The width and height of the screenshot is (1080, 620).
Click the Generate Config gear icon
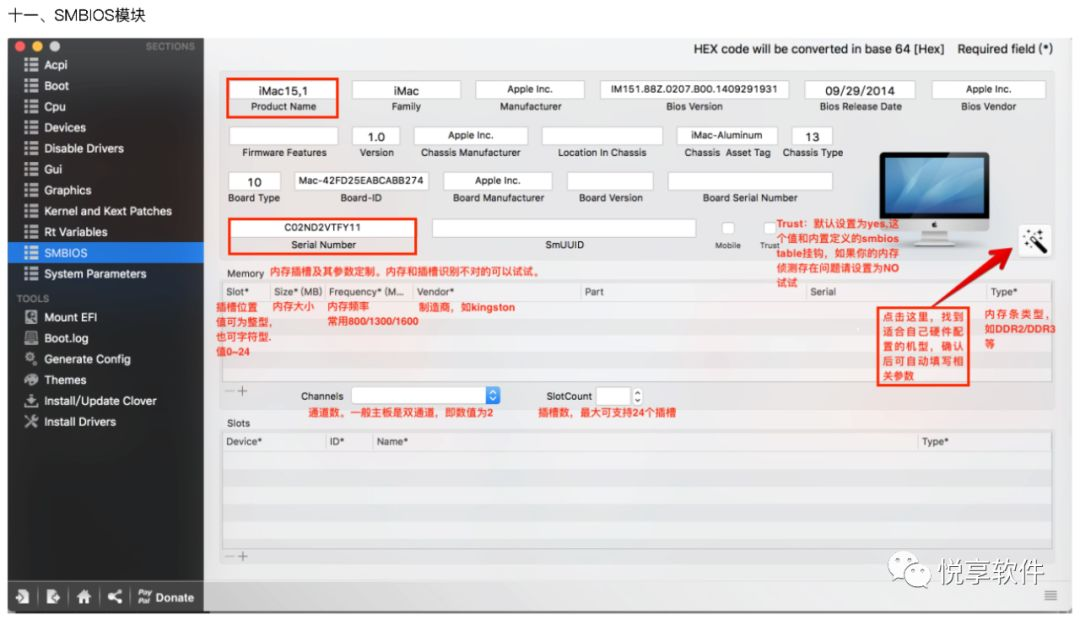coord(31,358)
